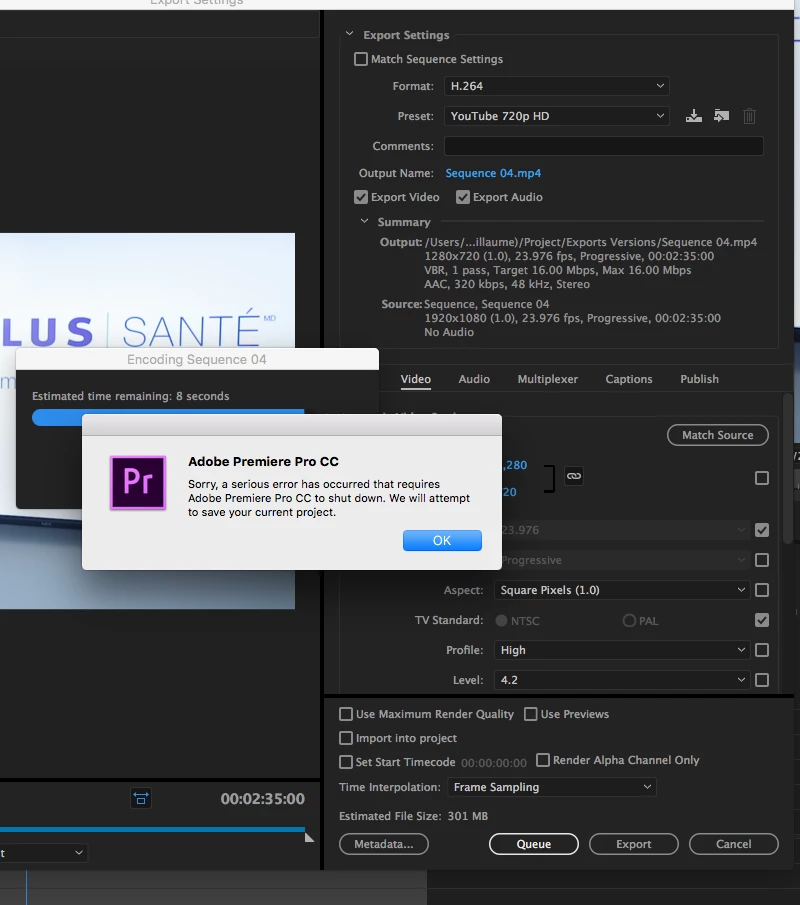Toggle match-source checkbox beside Progressive field order
This screenshot has height=905, width=800.
762,560
